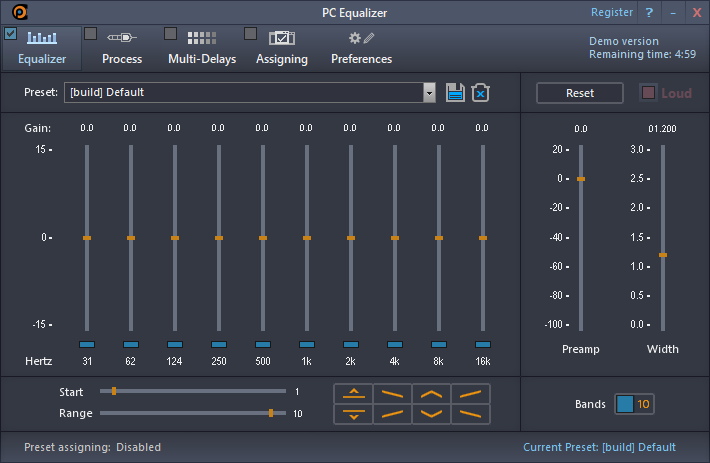The image size is (710, 463).
Task: Toggle the 62 Hz band button
Action: (x=131, y=344)
